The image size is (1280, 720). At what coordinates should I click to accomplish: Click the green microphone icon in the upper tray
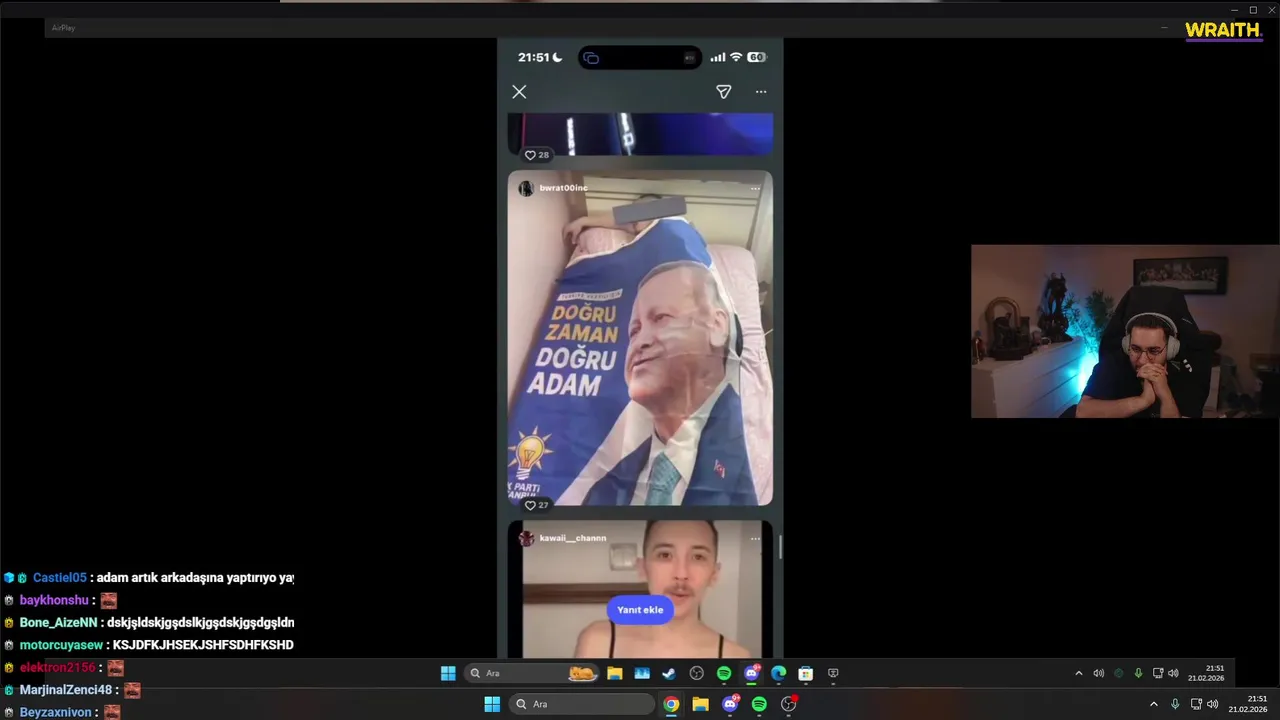1138,673
